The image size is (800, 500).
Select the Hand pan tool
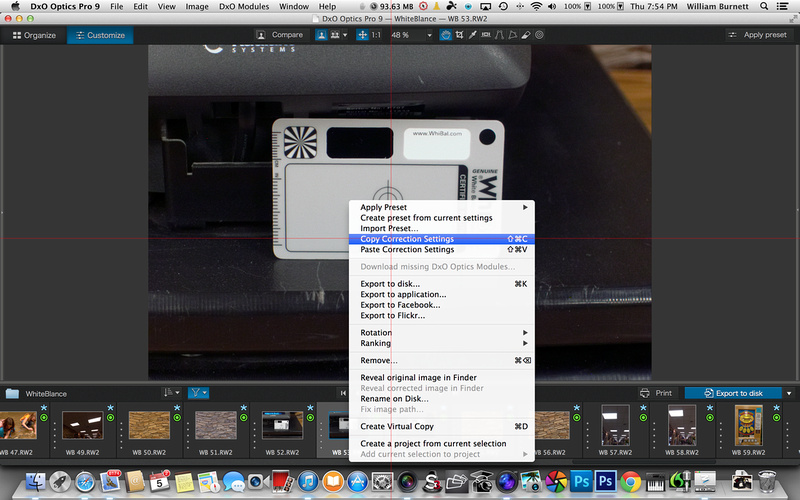click(445, 35)
